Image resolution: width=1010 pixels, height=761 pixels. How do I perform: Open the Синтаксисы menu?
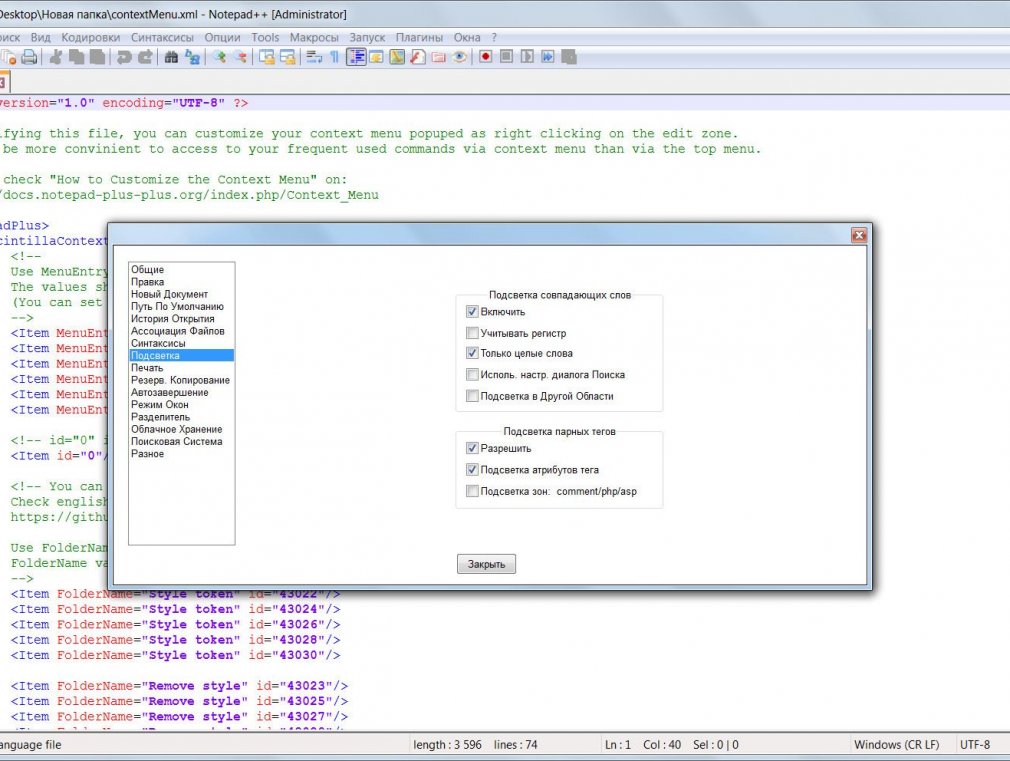click(x=162, y=37)
